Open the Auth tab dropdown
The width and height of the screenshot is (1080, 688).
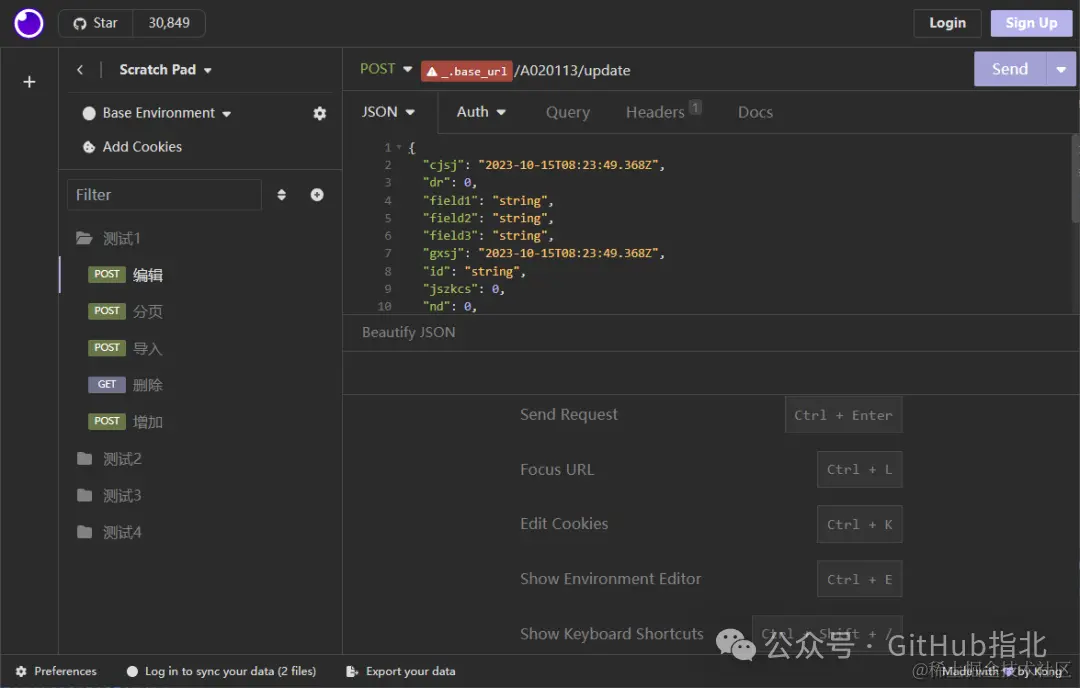click(x=481, y=112)
